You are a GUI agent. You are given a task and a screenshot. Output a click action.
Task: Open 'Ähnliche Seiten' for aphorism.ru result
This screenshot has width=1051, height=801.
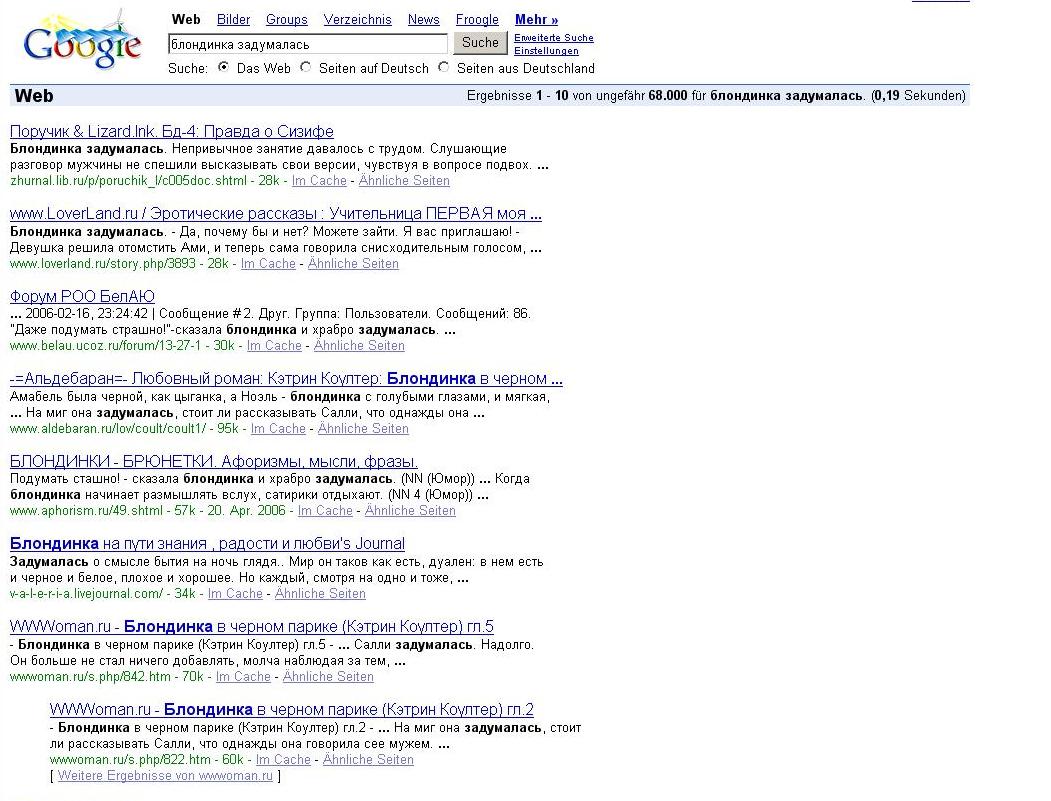click(410, 510)
